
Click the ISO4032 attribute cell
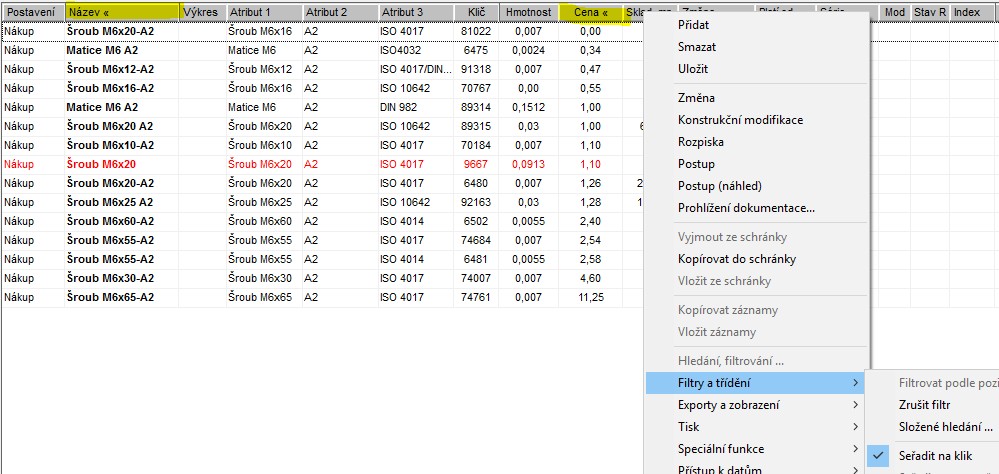(416, 50)
